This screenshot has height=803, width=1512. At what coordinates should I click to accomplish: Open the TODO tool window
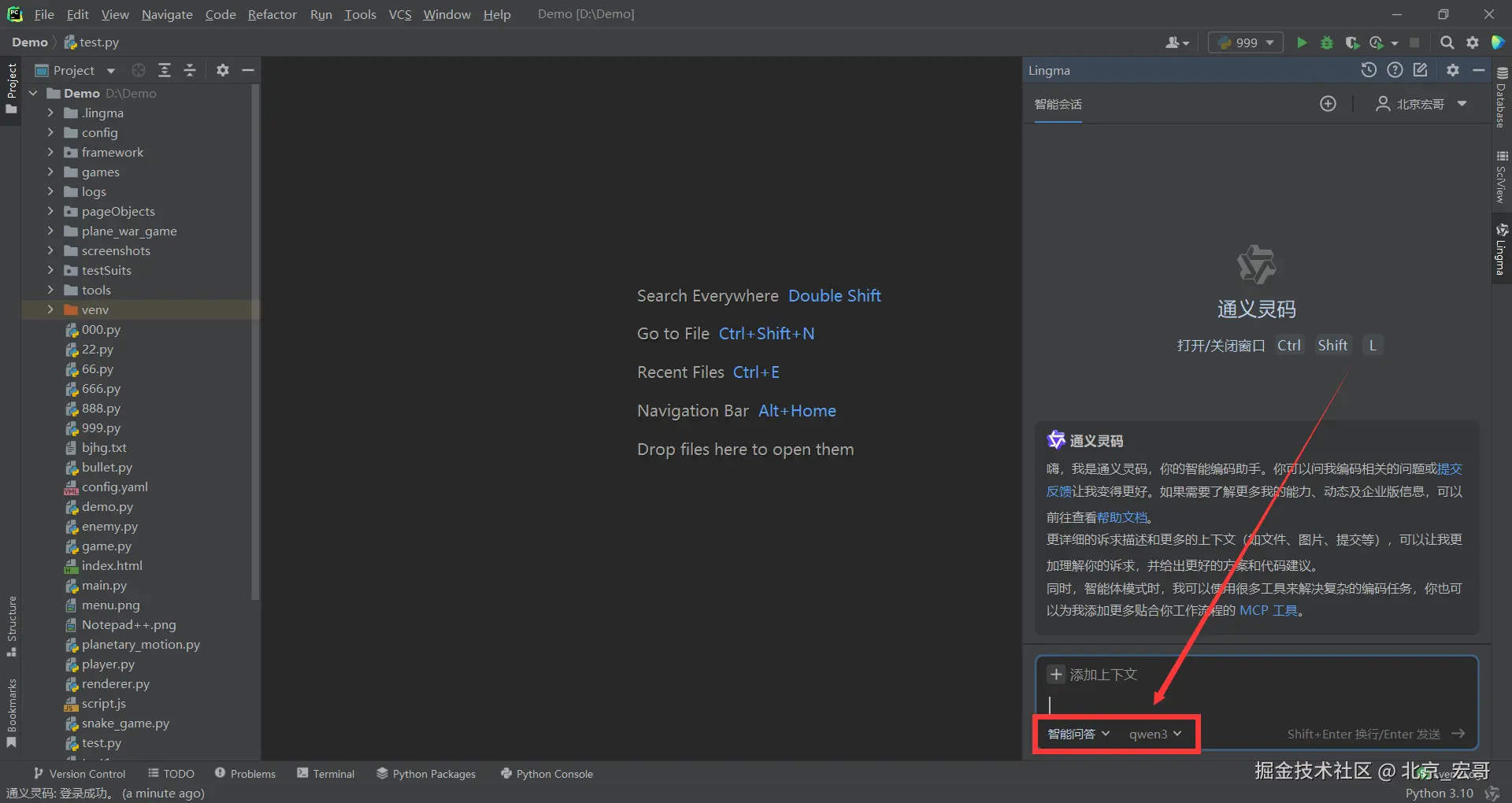pos(171,774)
